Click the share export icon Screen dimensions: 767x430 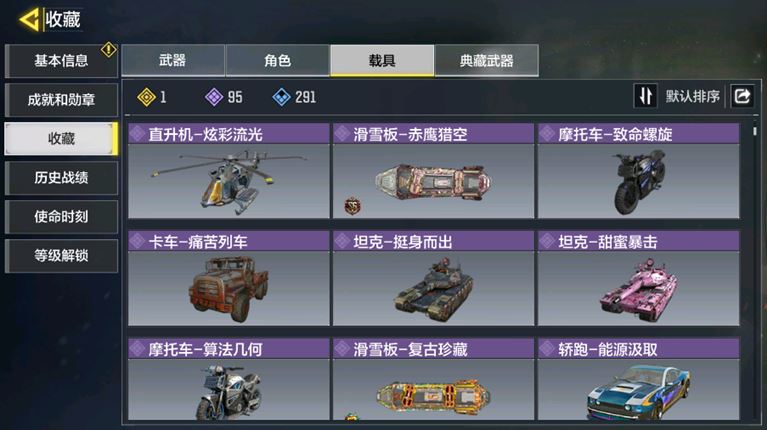point(742,96)
